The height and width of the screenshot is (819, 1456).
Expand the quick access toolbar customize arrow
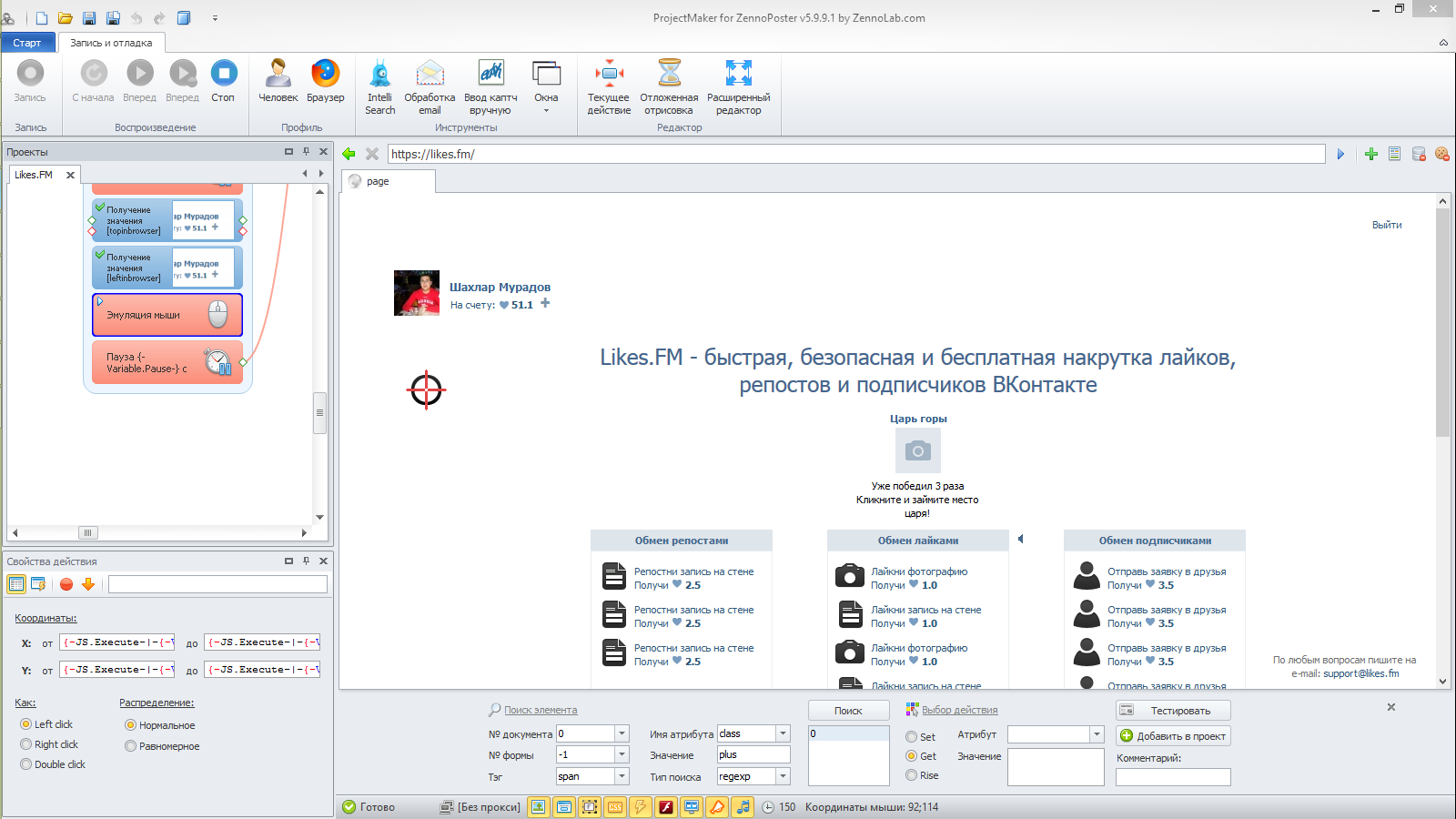click(216, 18)
